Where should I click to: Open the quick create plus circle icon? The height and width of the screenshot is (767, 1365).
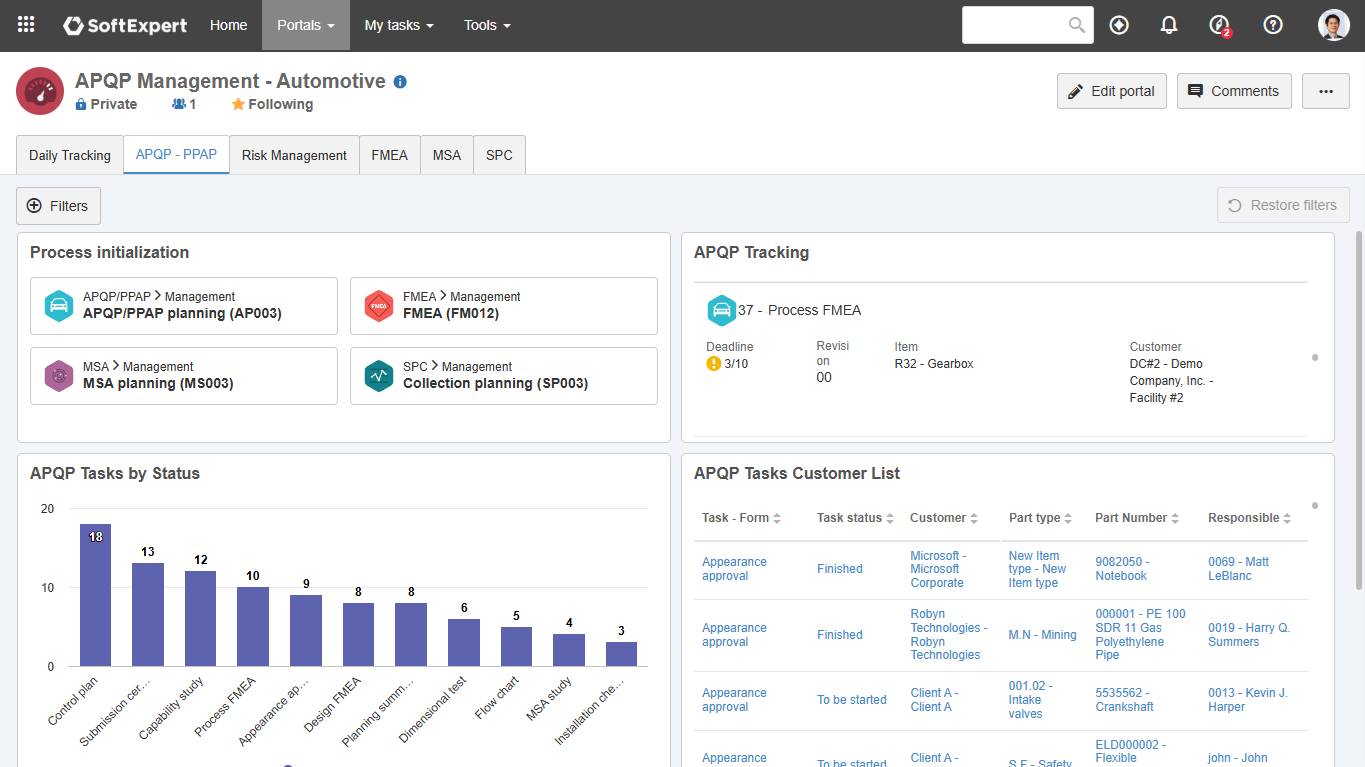coord(1119,25)
